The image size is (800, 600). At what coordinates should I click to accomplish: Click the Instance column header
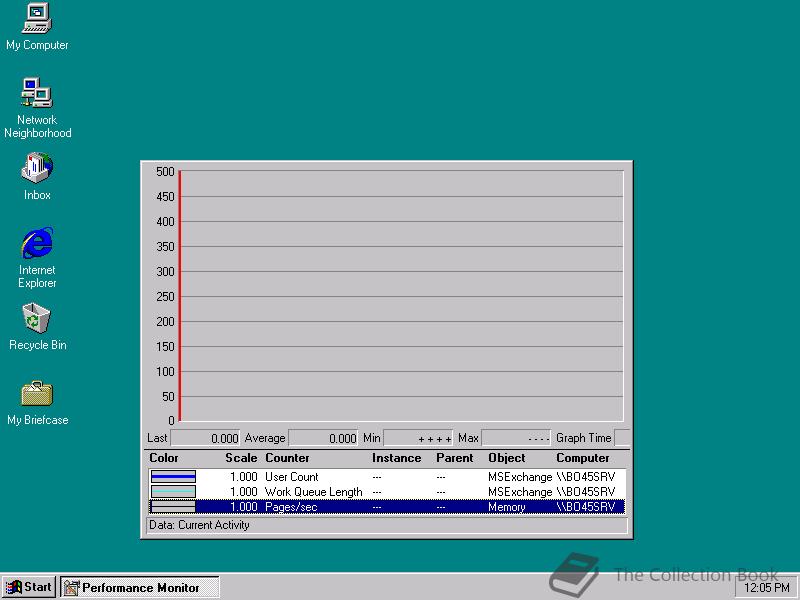(x=396, y=458)
